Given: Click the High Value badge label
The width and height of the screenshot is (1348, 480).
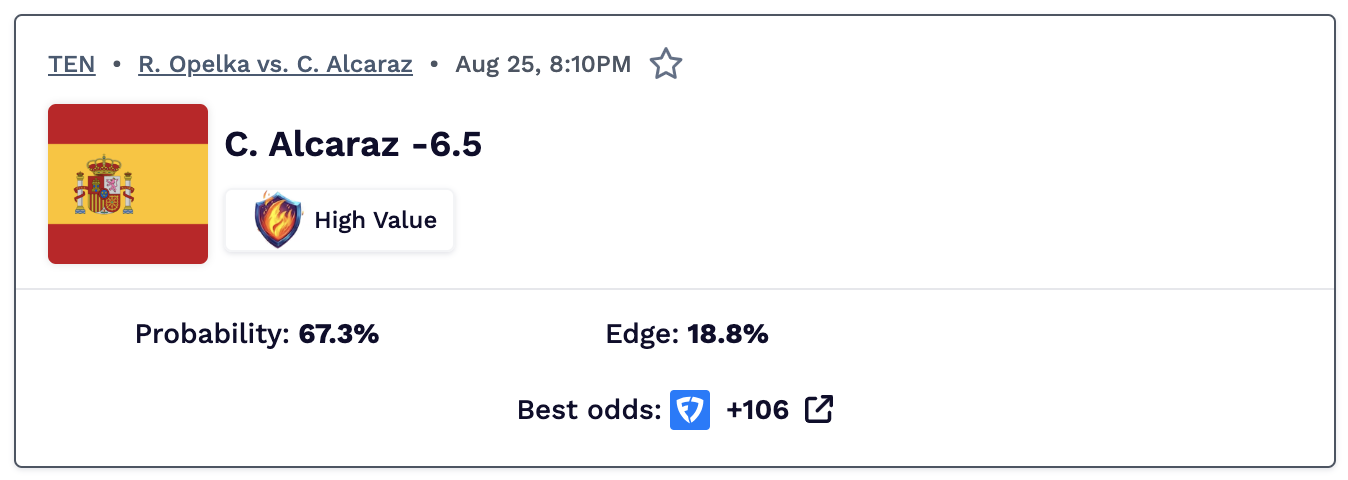Looking at the screenshot, I should [x=375, y=220].
